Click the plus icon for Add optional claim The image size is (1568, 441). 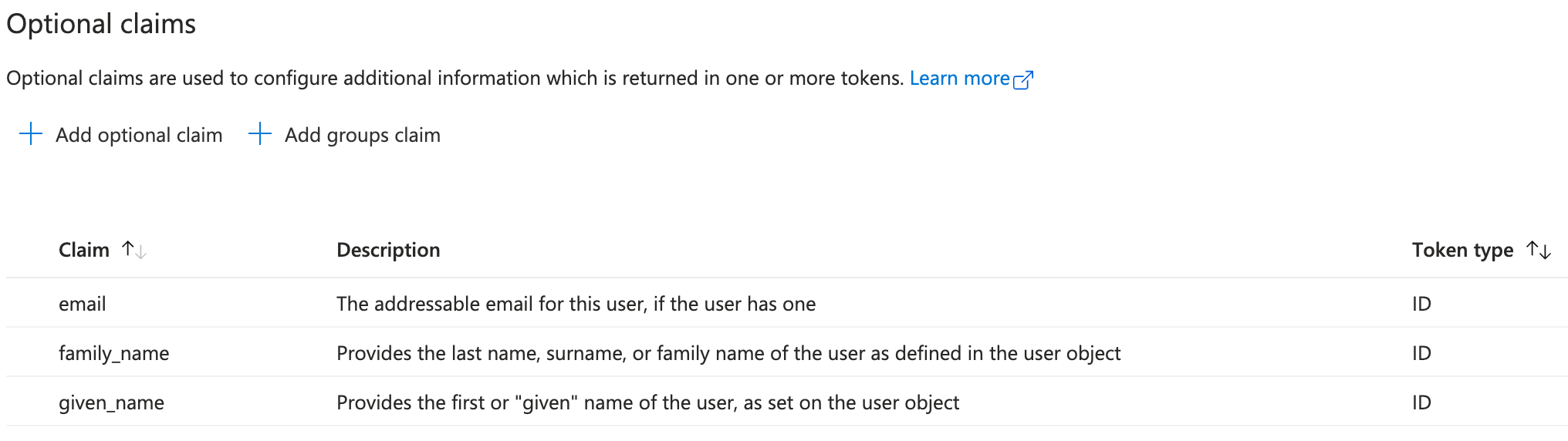[x=31, y=134]
